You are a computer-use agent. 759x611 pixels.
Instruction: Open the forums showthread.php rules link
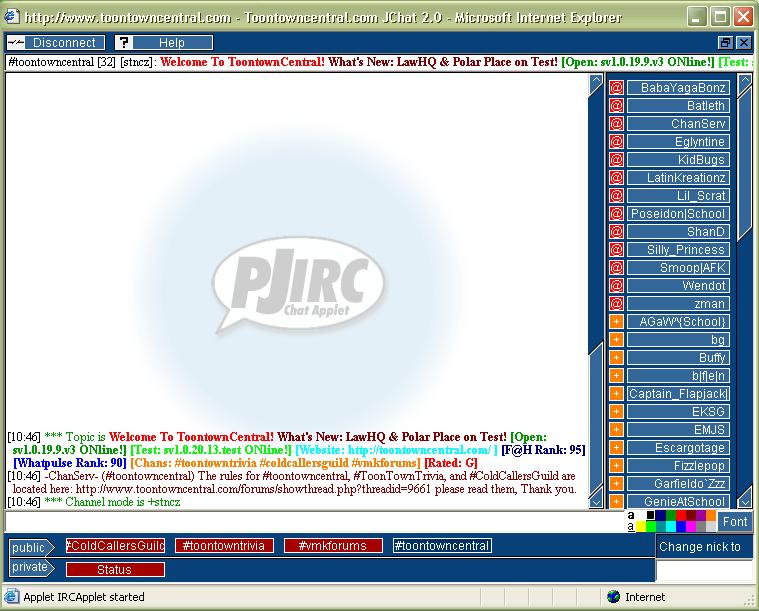253,489
